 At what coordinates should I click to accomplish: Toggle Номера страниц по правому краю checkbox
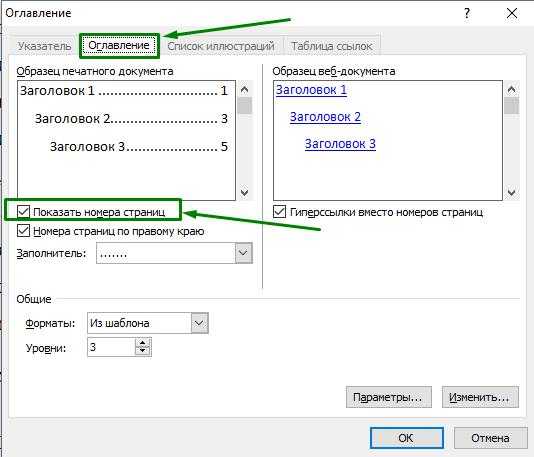[23, 231]
